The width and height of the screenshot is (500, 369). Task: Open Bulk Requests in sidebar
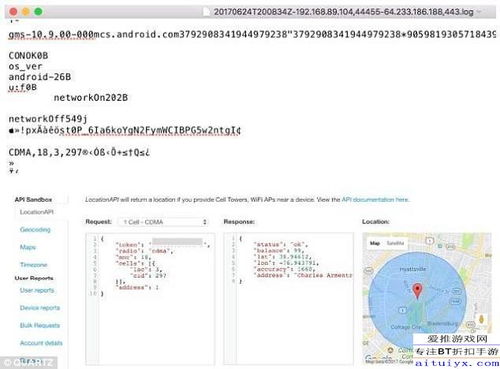click(x=40, y=325)
